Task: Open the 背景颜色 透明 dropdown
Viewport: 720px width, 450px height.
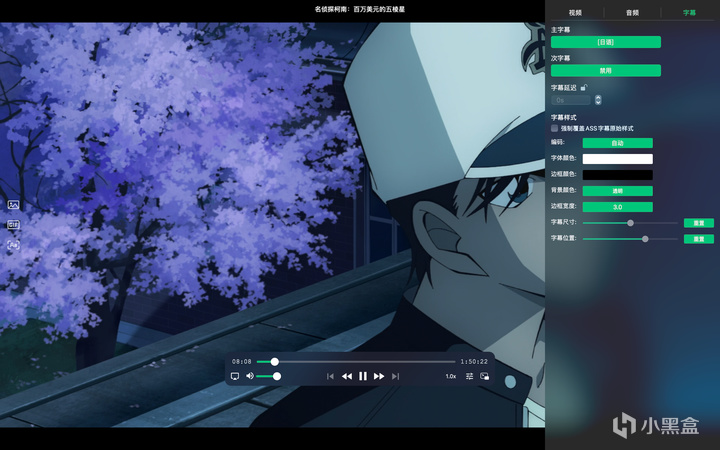Action: point(618,191)
